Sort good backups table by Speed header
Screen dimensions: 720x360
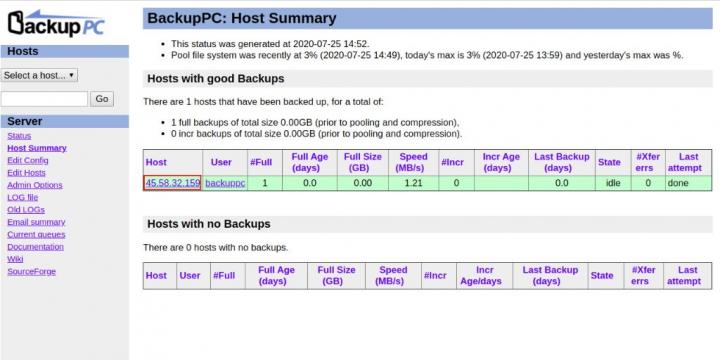click(x=413, y=163)
